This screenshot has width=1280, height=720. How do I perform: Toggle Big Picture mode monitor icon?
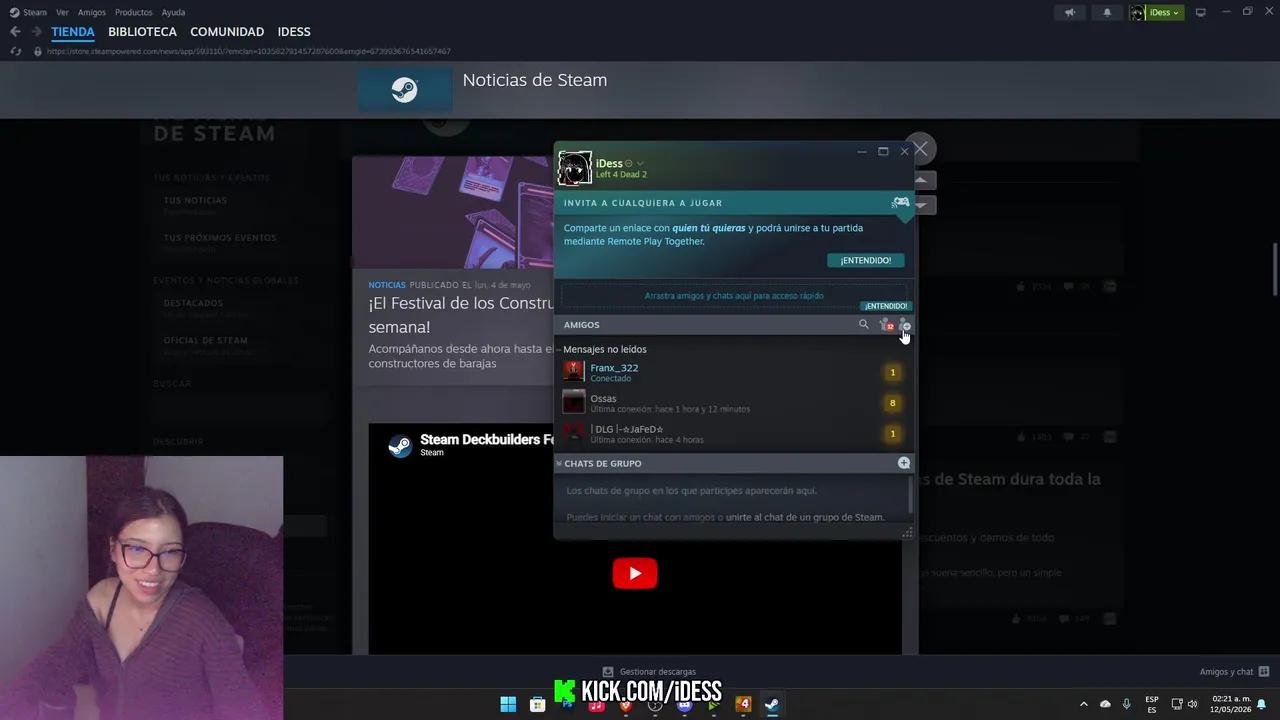[x=1201, y=12]
